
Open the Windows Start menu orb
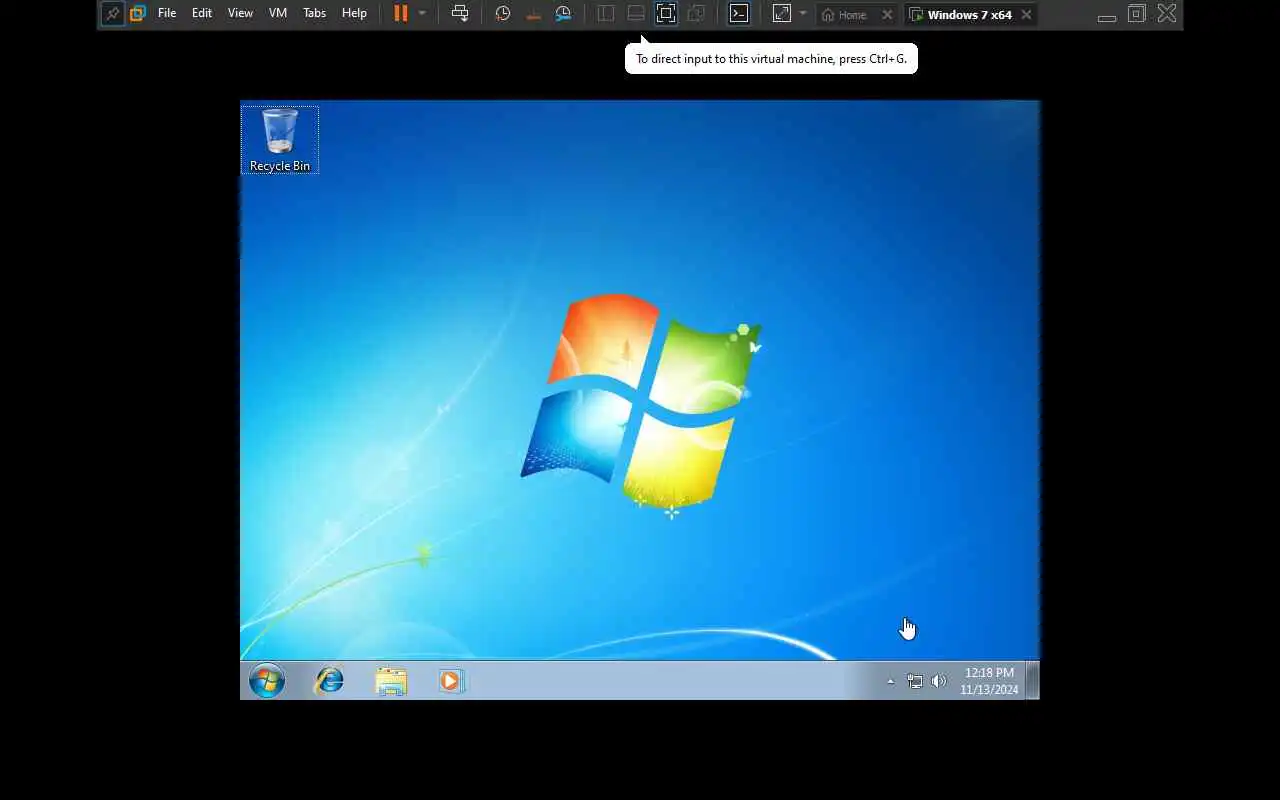click(267, 681)
